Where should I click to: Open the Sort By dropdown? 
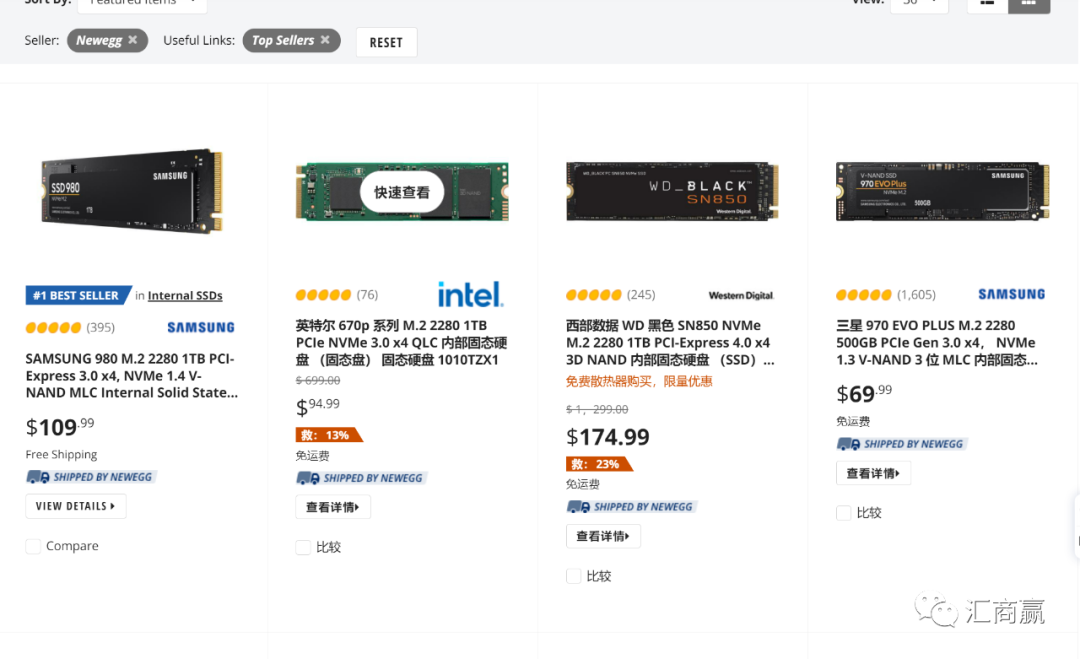tap(142, 3)
